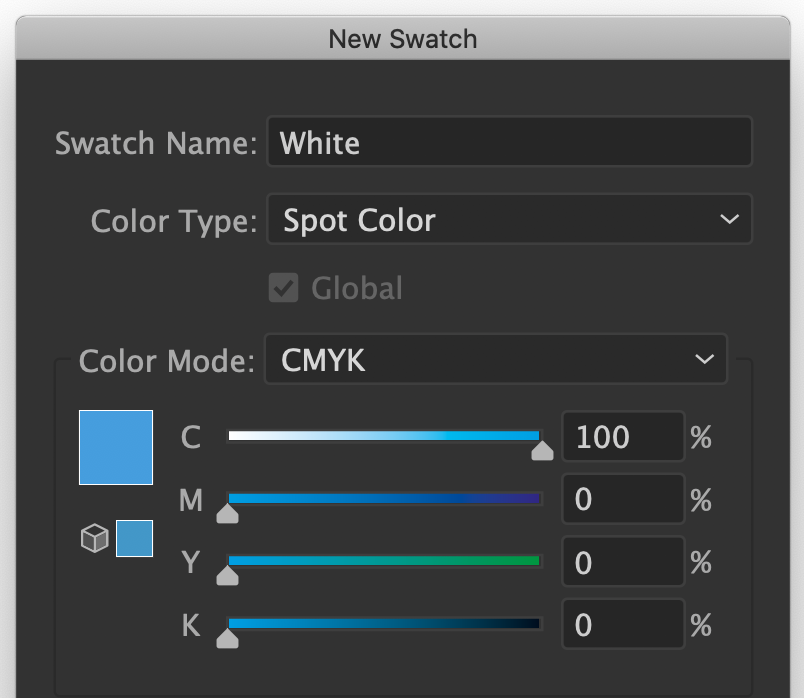Grab the Cyan slider handle
The height and width of the screenshot is (698, 804).
coord(542,450)
